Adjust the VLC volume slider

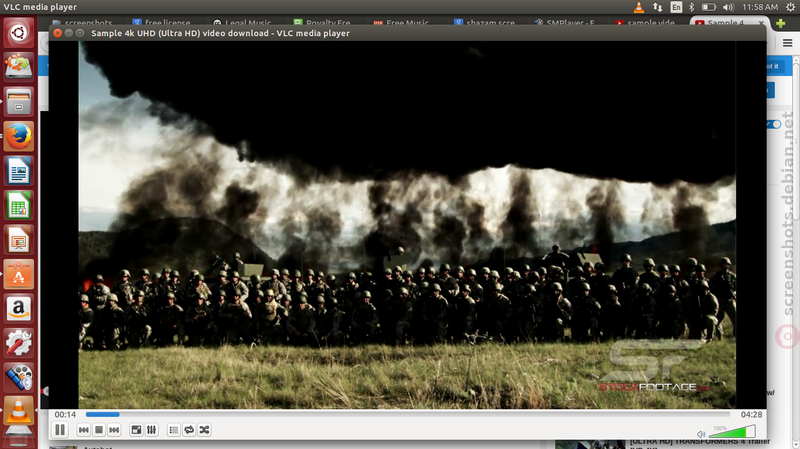(x=732, y=432)
